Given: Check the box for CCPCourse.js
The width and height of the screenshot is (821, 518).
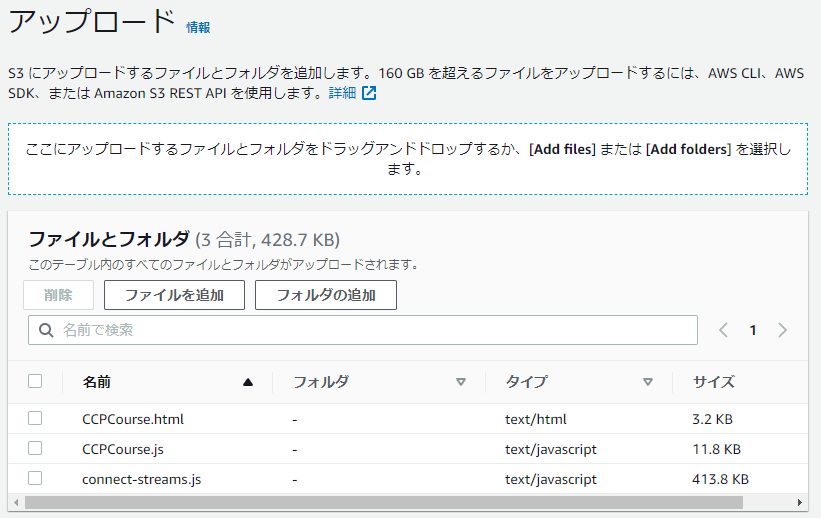Looking at the screenshot, I should (35, 448).
